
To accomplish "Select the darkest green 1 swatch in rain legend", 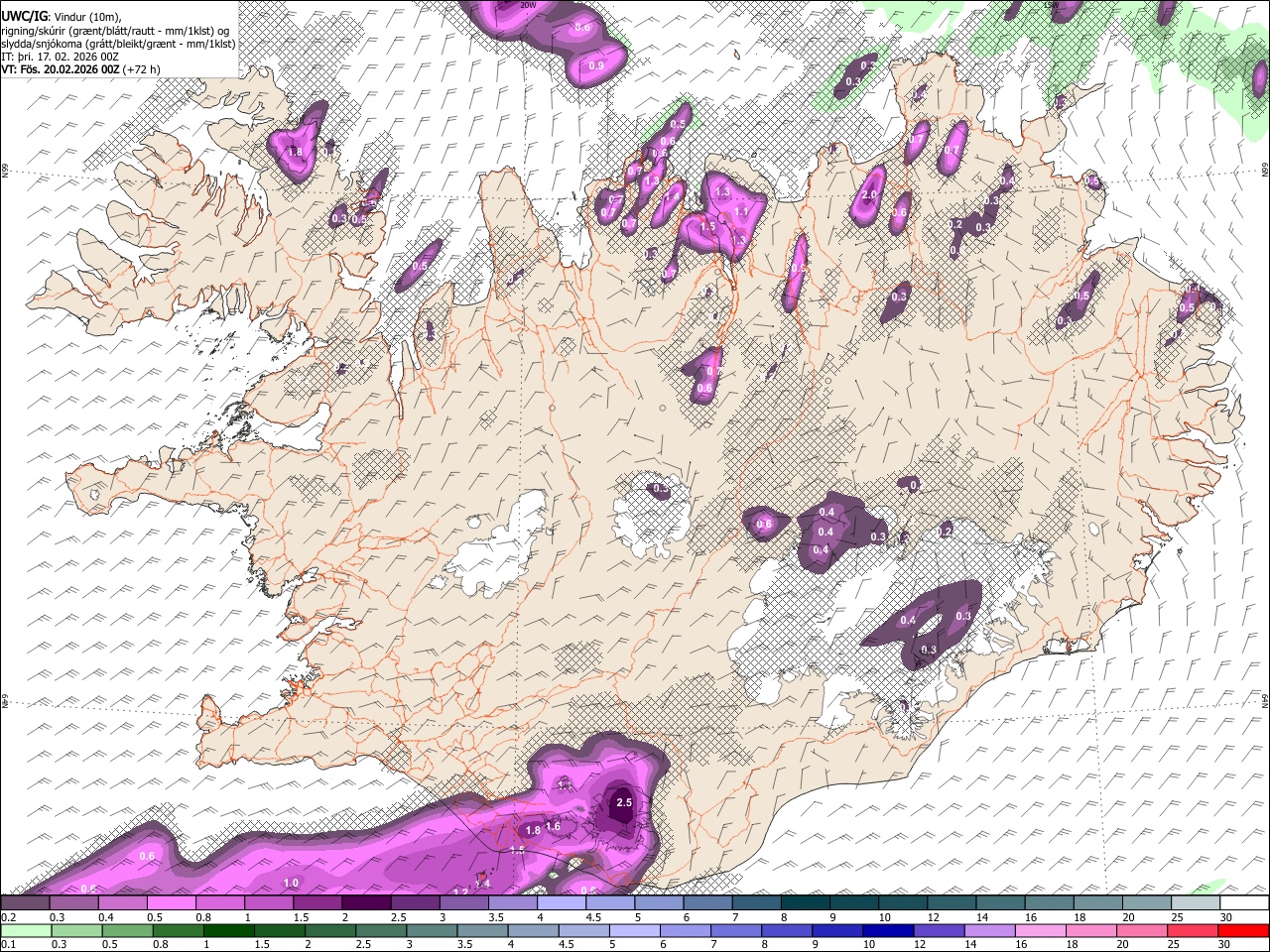I will (228, 930).
